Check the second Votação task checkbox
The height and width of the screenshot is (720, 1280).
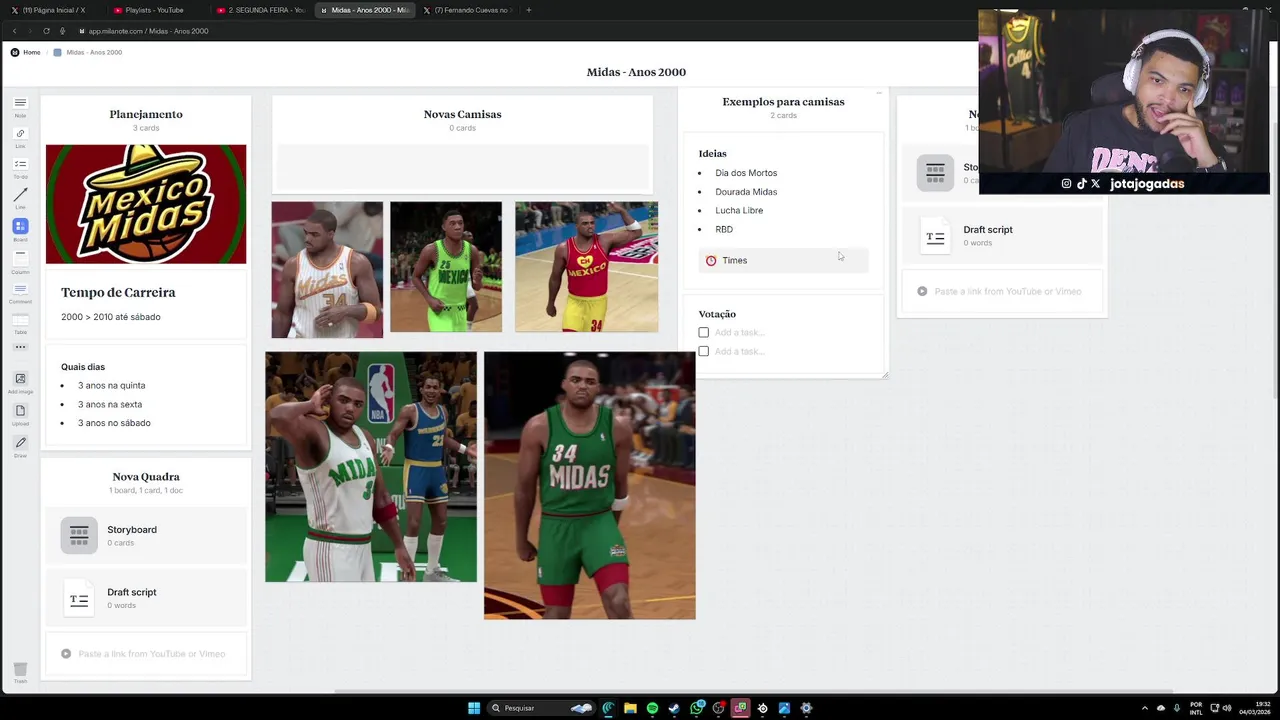coord(704,351)
